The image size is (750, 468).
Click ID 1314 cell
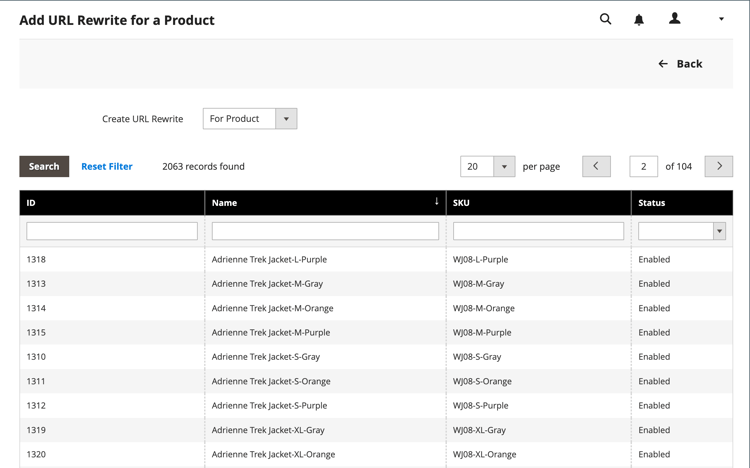coord(112,308)
